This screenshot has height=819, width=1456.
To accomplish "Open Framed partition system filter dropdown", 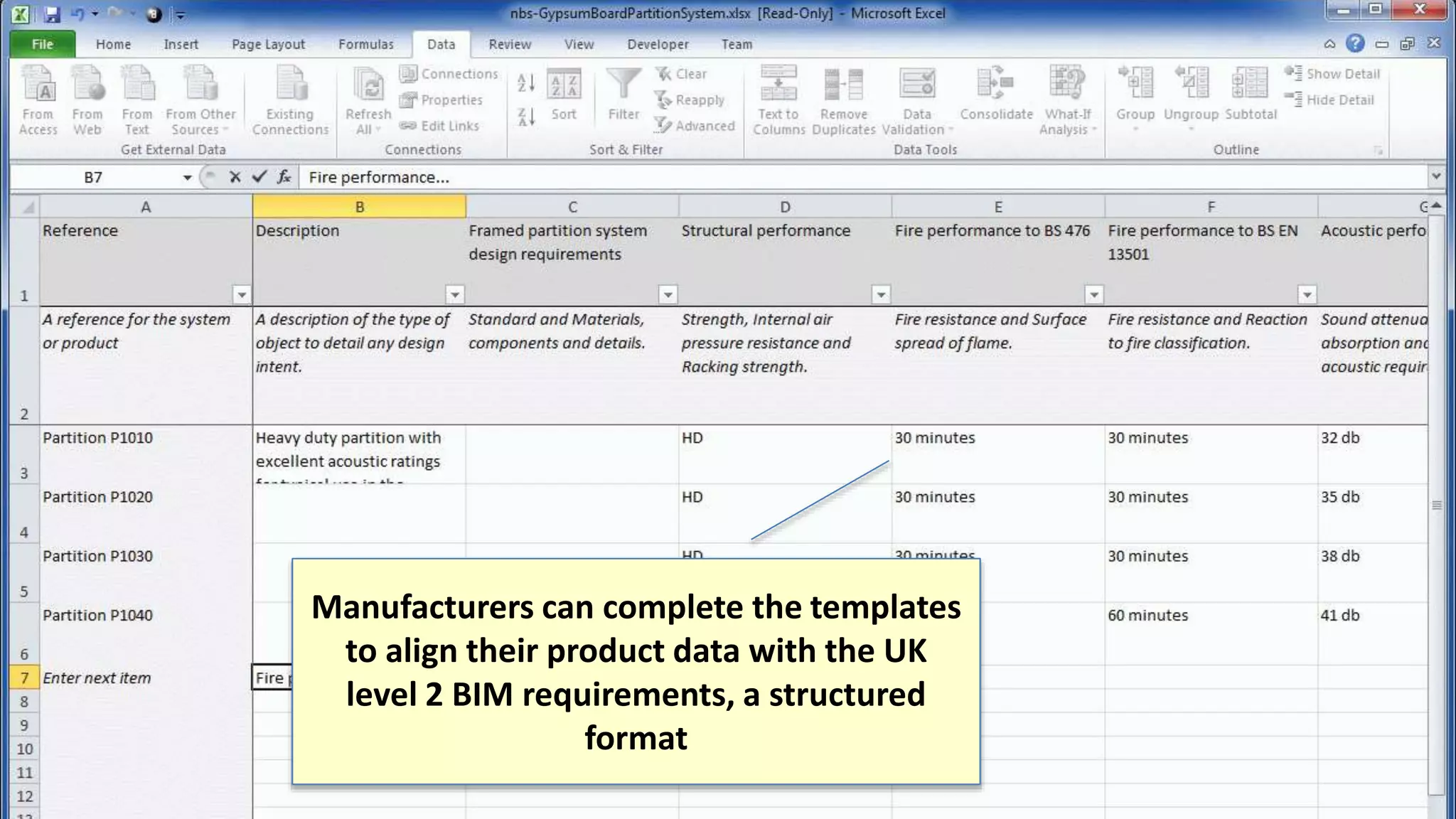I will click(668, 294).
